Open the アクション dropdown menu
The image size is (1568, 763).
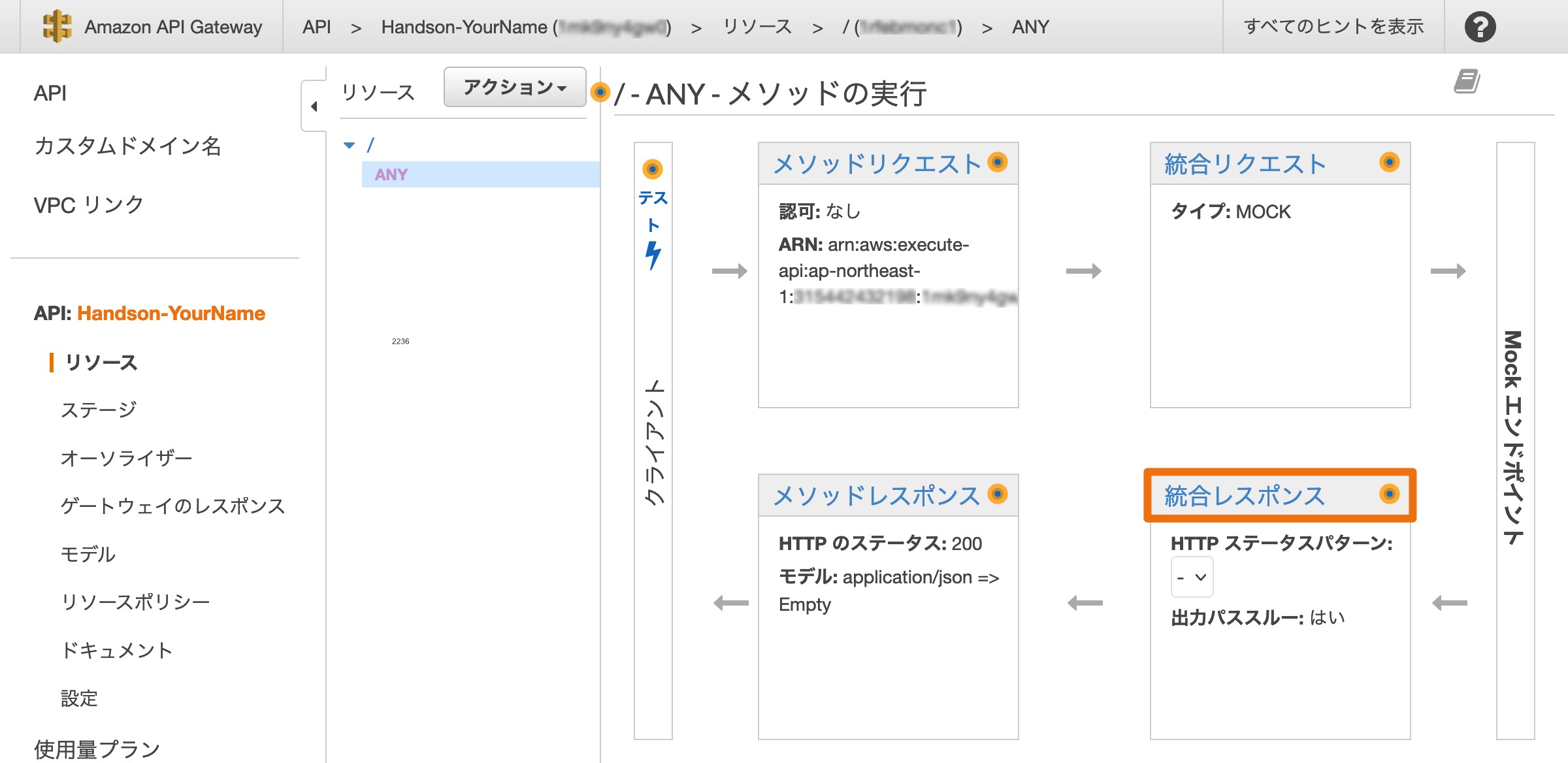click(515, 87)
